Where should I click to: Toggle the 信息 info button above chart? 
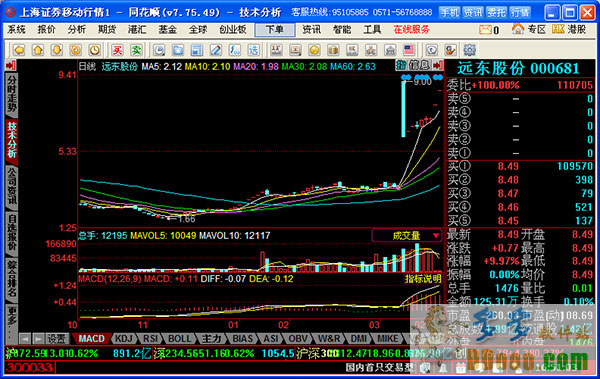(x=419, y=65)
